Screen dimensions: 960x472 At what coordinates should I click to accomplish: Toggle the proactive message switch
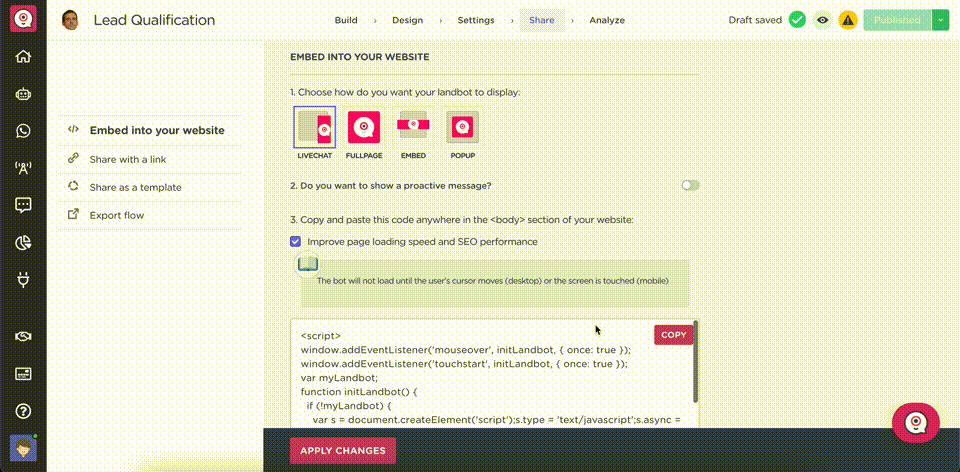point(691,185)
